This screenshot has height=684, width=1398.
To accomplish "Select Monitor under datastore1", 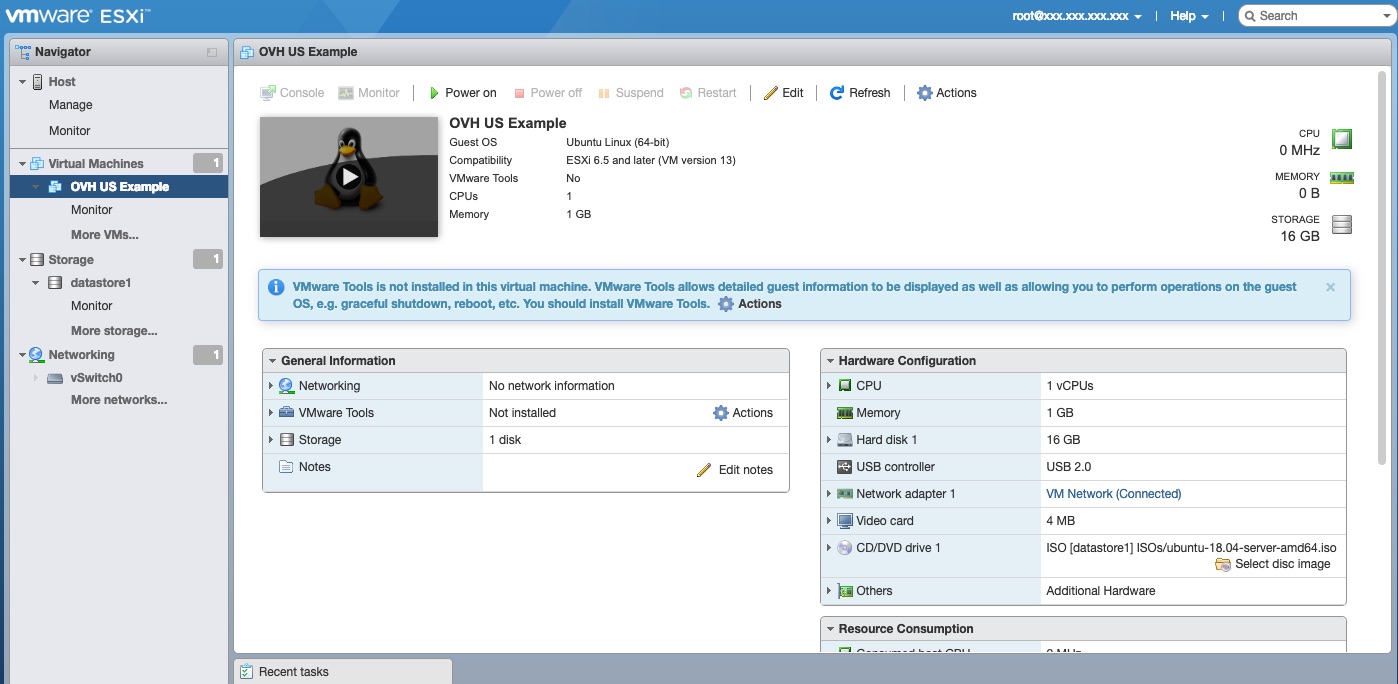I will 92,306.
